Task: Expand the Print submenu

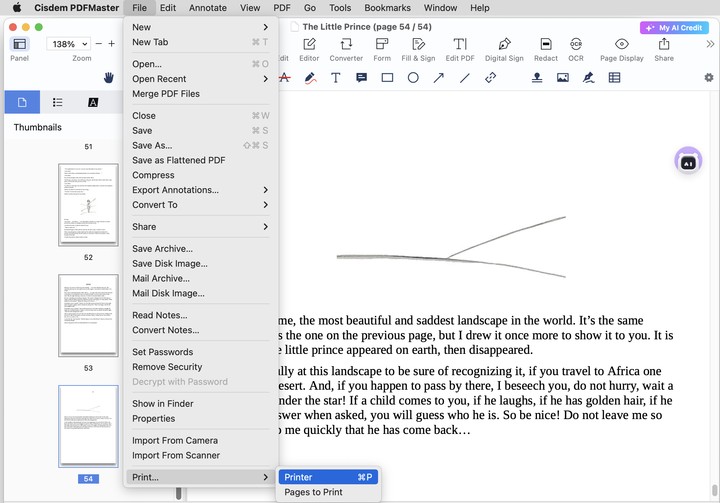Action: pos(201,477)
